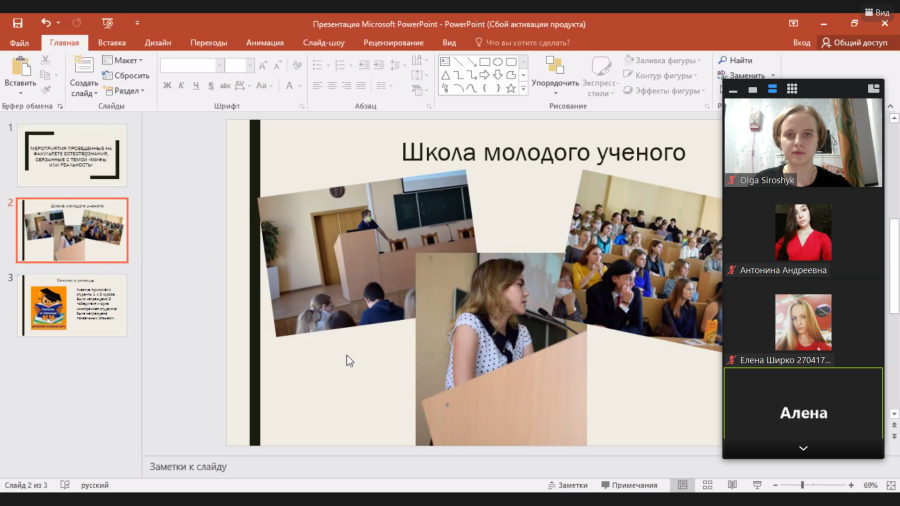Expand the Layout (Макет) dropdown
The image size is (900, 506).
pyautogui.click(x=123, y=60)
